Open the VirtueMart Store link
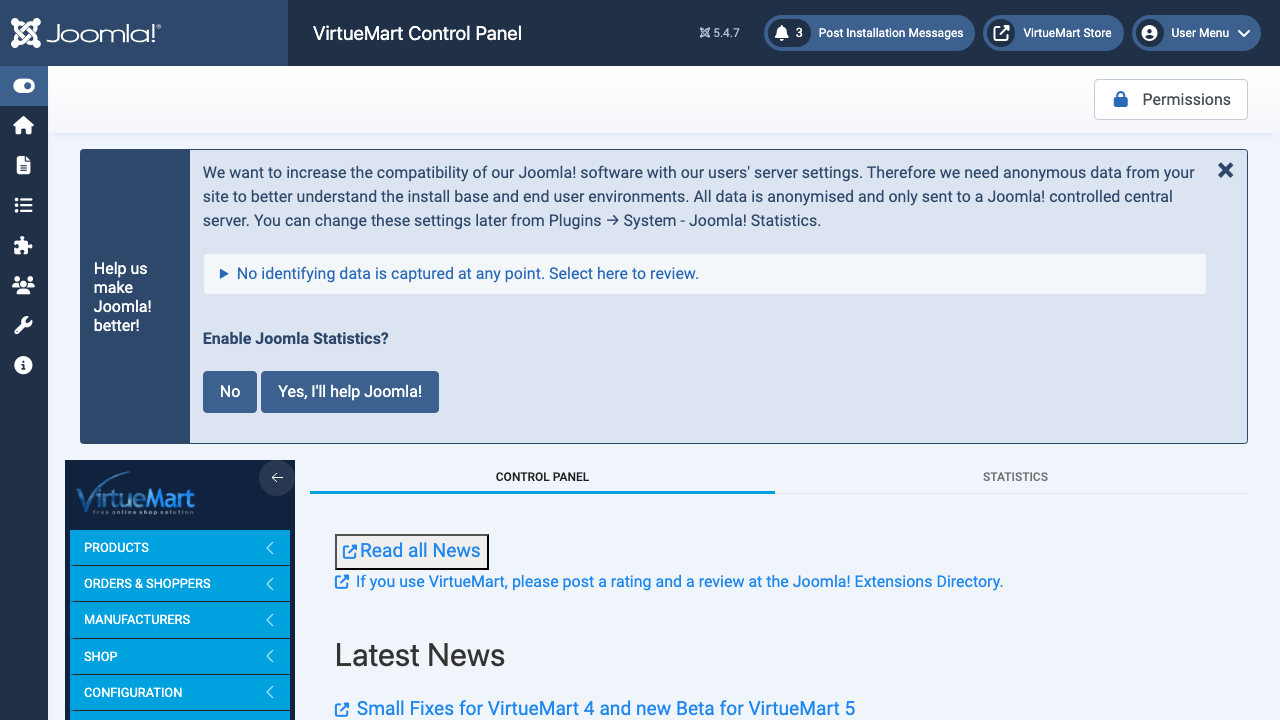Screen dimensions: 1280x720 pos(1053,33)
